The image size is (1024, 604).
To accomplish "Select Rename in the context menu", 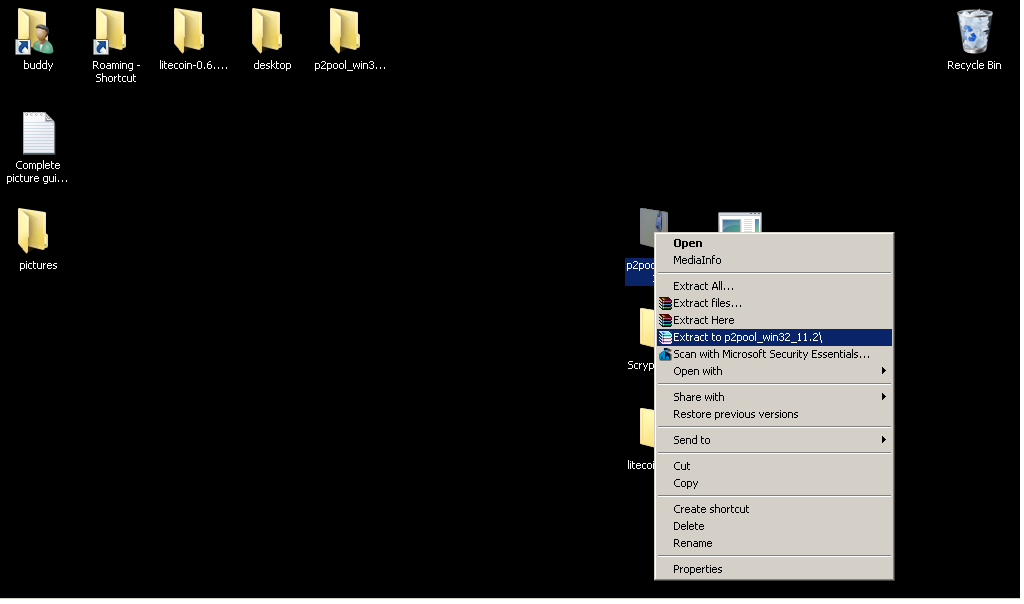I will 692,543.
